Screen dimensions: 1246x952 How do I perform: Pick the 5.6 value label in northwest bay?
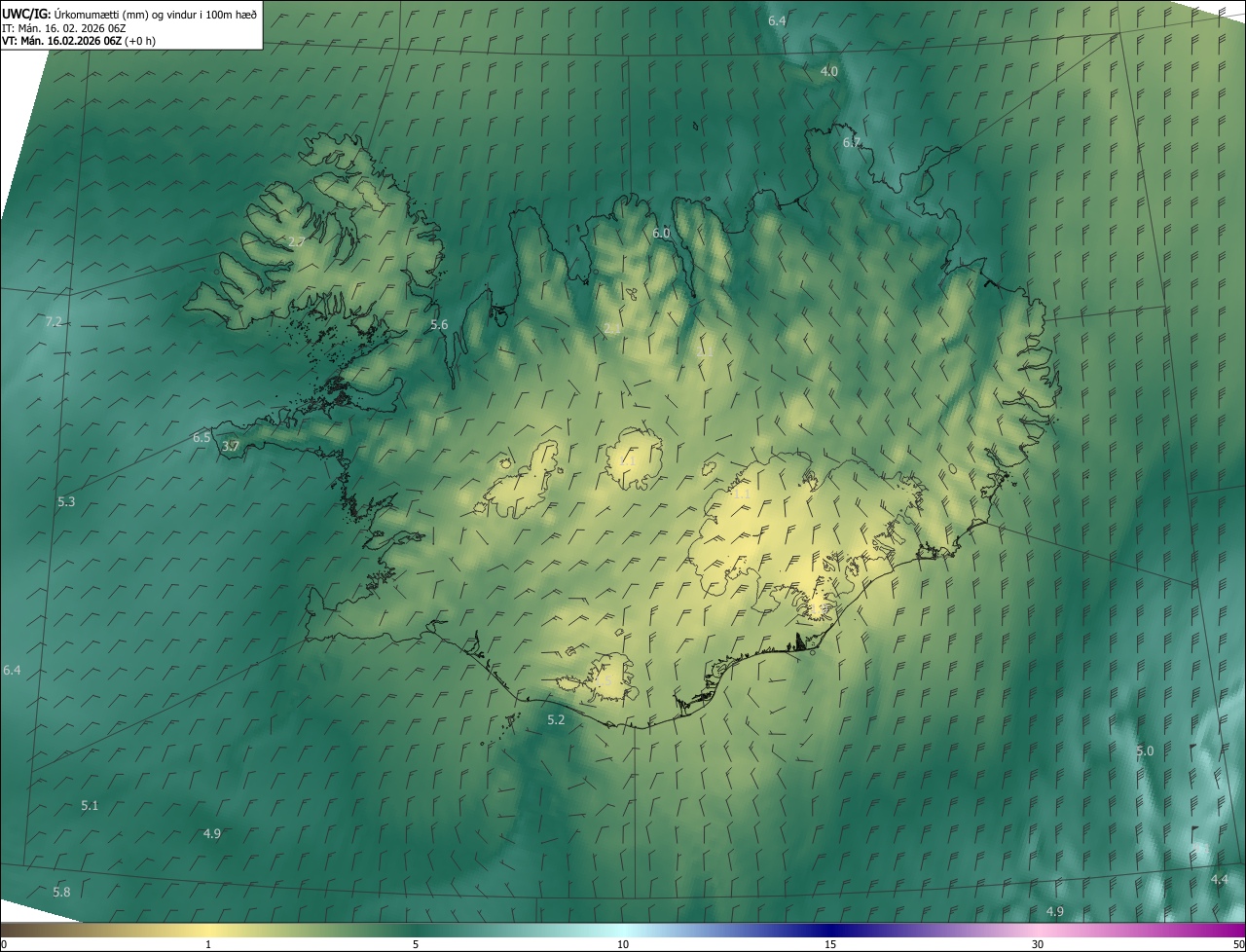coord(439,325)
